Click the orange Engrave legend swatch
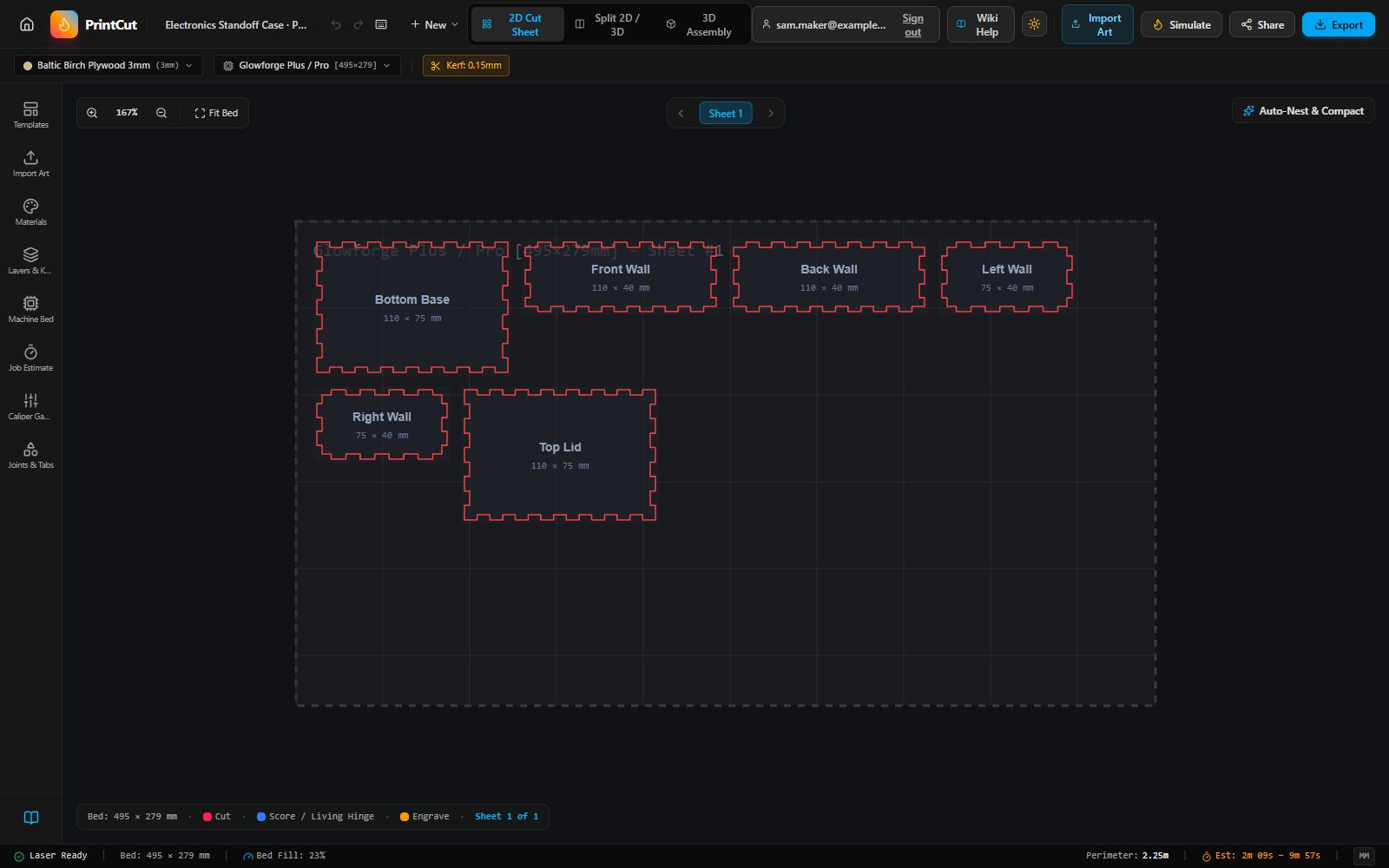This screenshot has height=868, width=1389. click(x=405, y=817)
